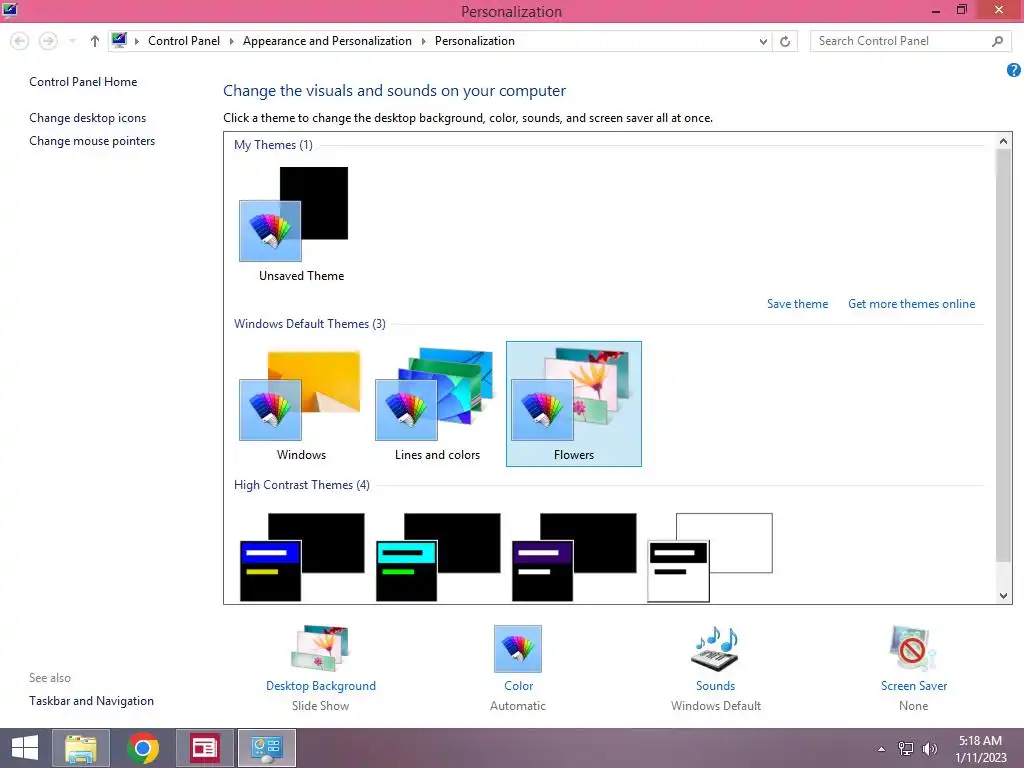The width and height of the screenshot is (1024, 768).
Task: Click the network tray icon
Action: pyautogui.click(x=906, y=749)
